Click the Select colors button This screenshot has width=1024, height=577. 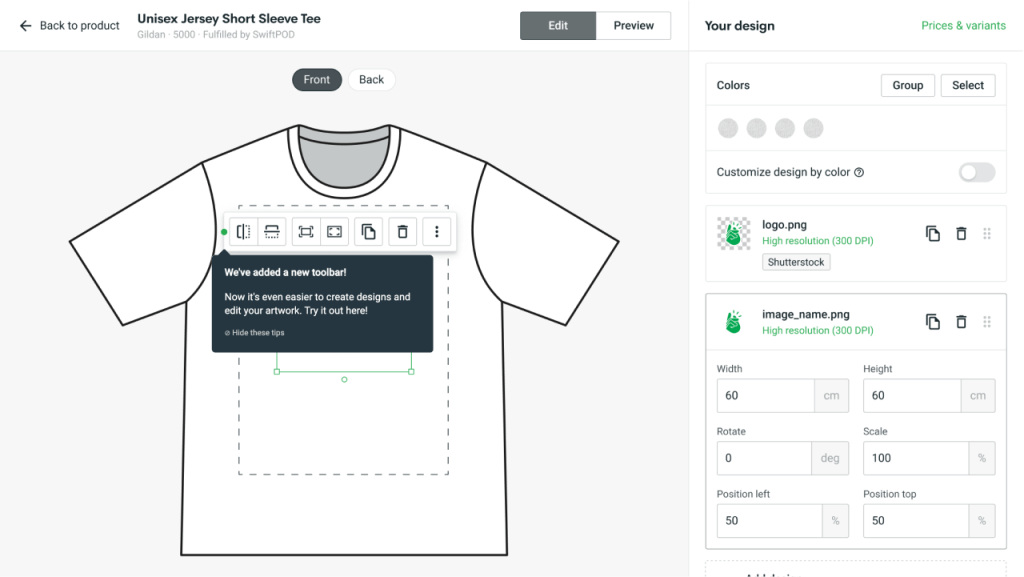tap(968, 86)
